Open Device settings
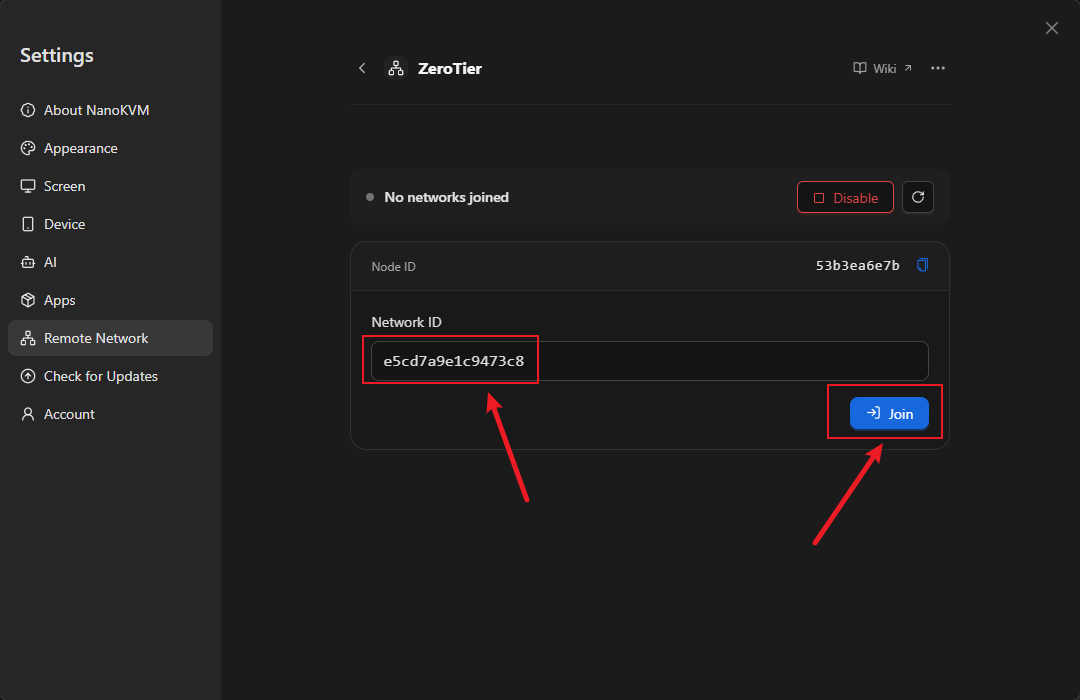Viewport: 1080px width, 700px height. click(110, 224)
